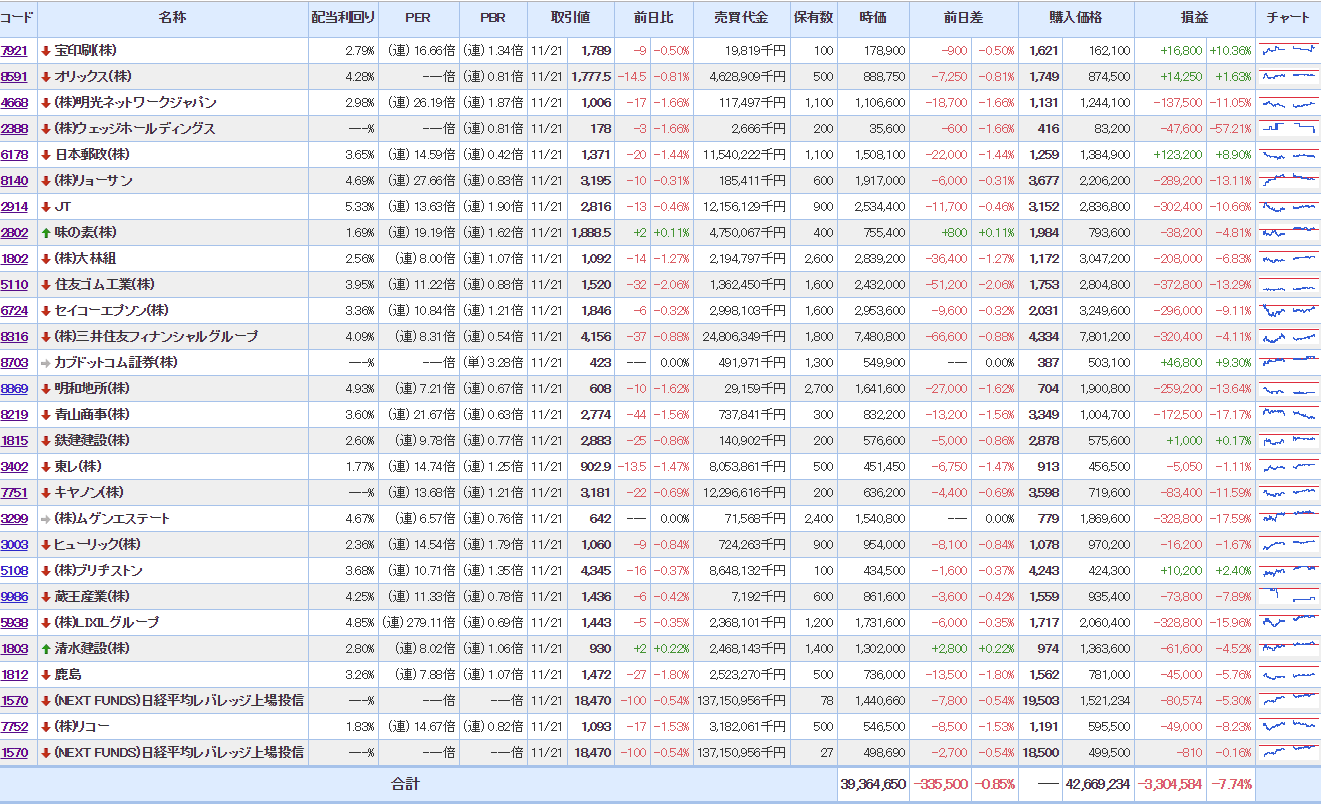Image resolution: width=1321 pixels, height=808 pixels.
Task: Click the 配当利回り column header
Action: coord(343,18)
